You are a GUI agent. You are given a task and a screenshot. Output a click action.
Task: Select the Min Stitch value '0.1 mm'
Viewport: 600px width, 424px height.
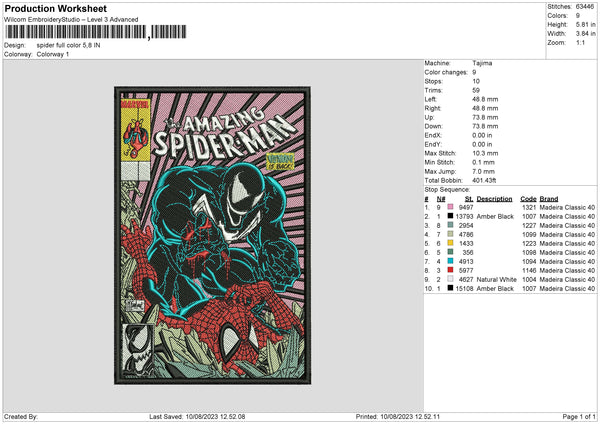pyautogui.click(x=483, y=162)
